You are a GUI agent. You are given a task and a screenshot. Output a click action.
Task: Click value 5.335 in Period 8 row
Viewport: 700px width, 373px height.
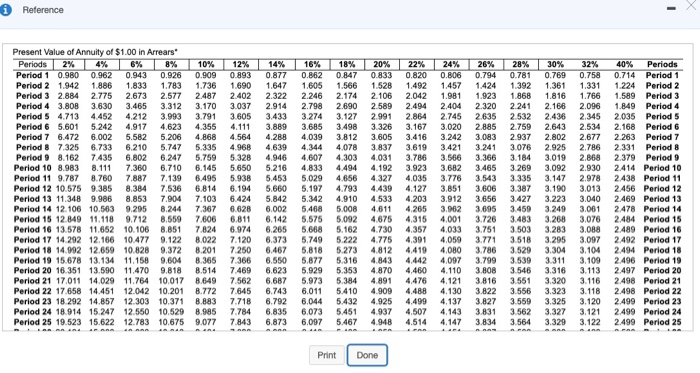[206, 147]
